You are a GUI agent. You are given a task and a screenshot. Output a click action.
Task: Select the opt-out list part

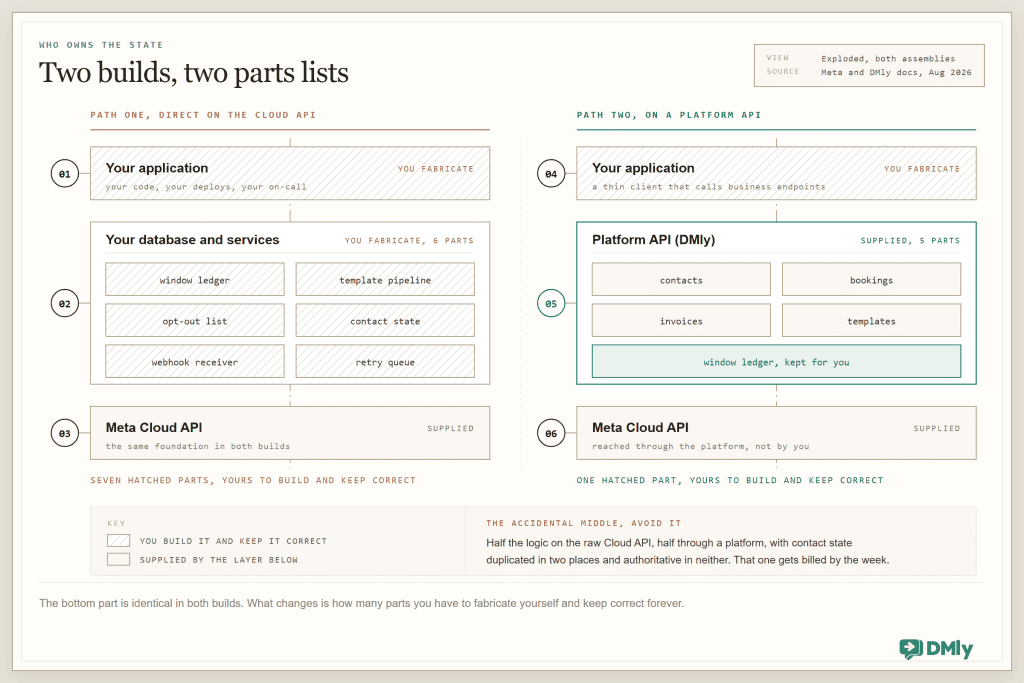[195, 321]
